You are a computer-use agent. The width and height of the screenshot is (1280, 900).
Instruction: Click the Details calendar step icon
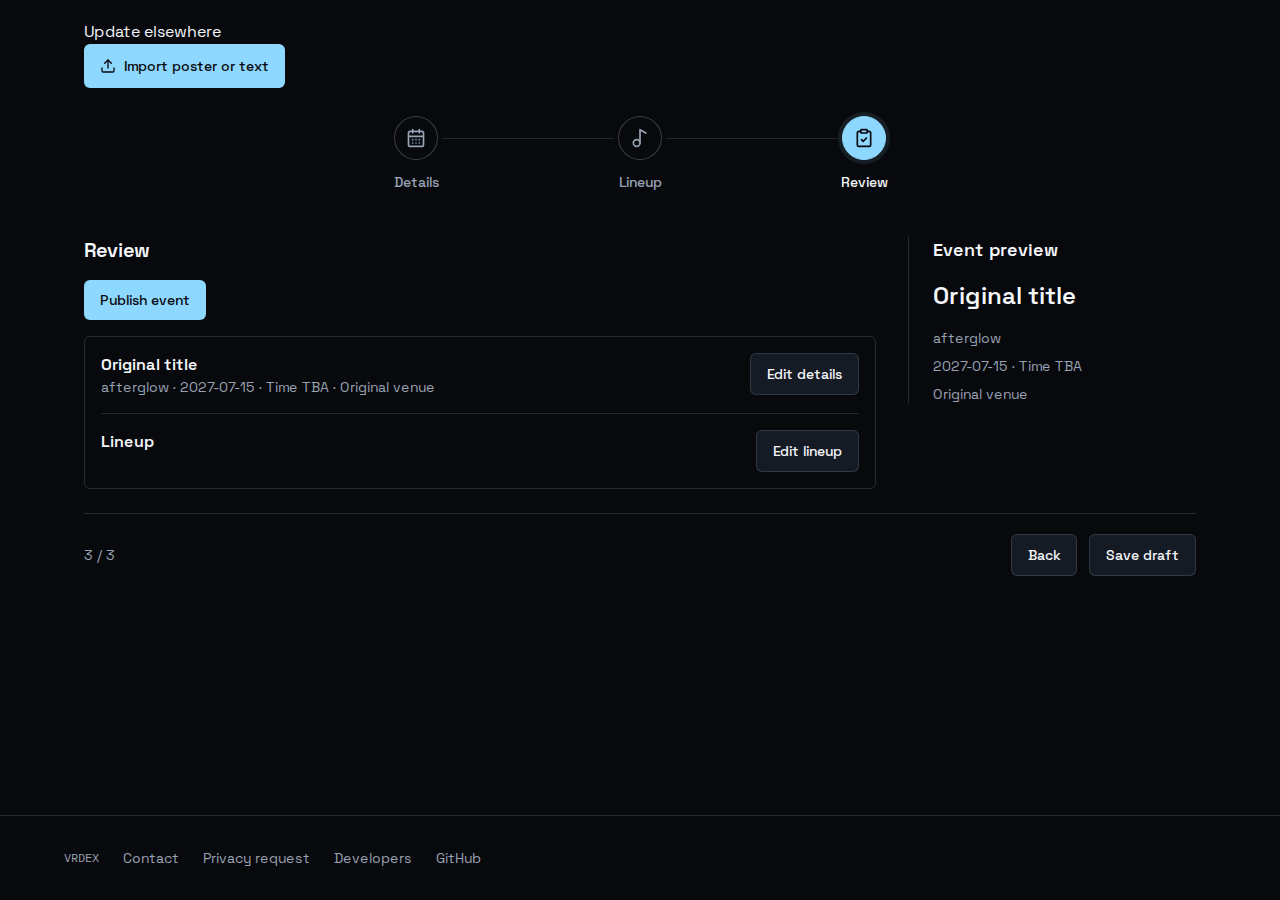coord(416,138)
